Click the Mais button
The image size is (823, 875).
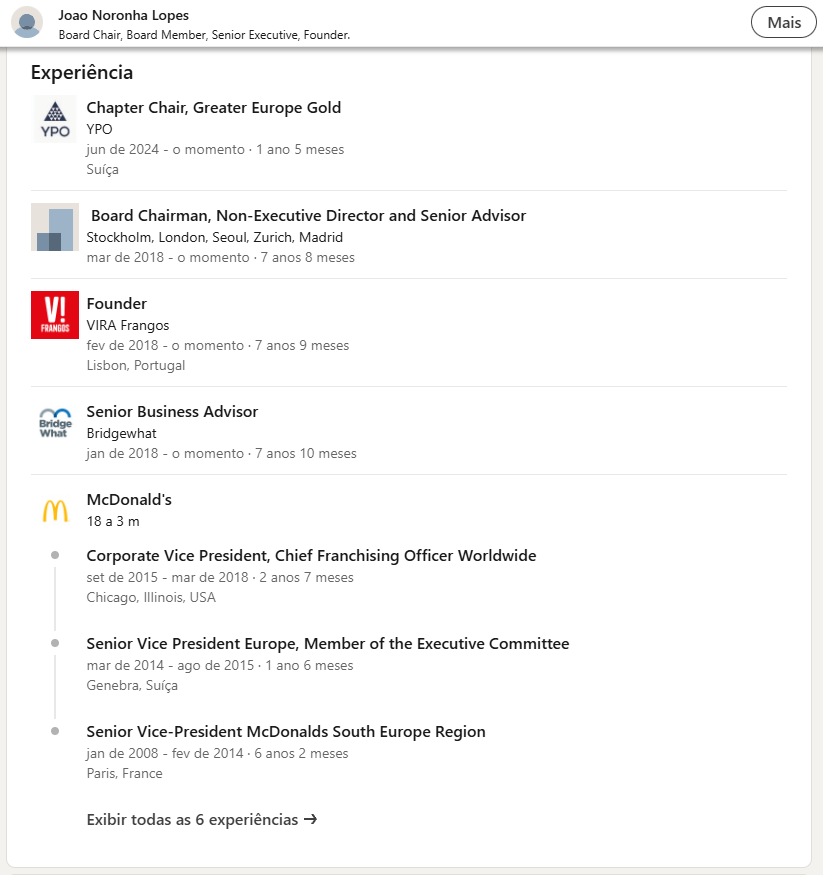(784, 22)
